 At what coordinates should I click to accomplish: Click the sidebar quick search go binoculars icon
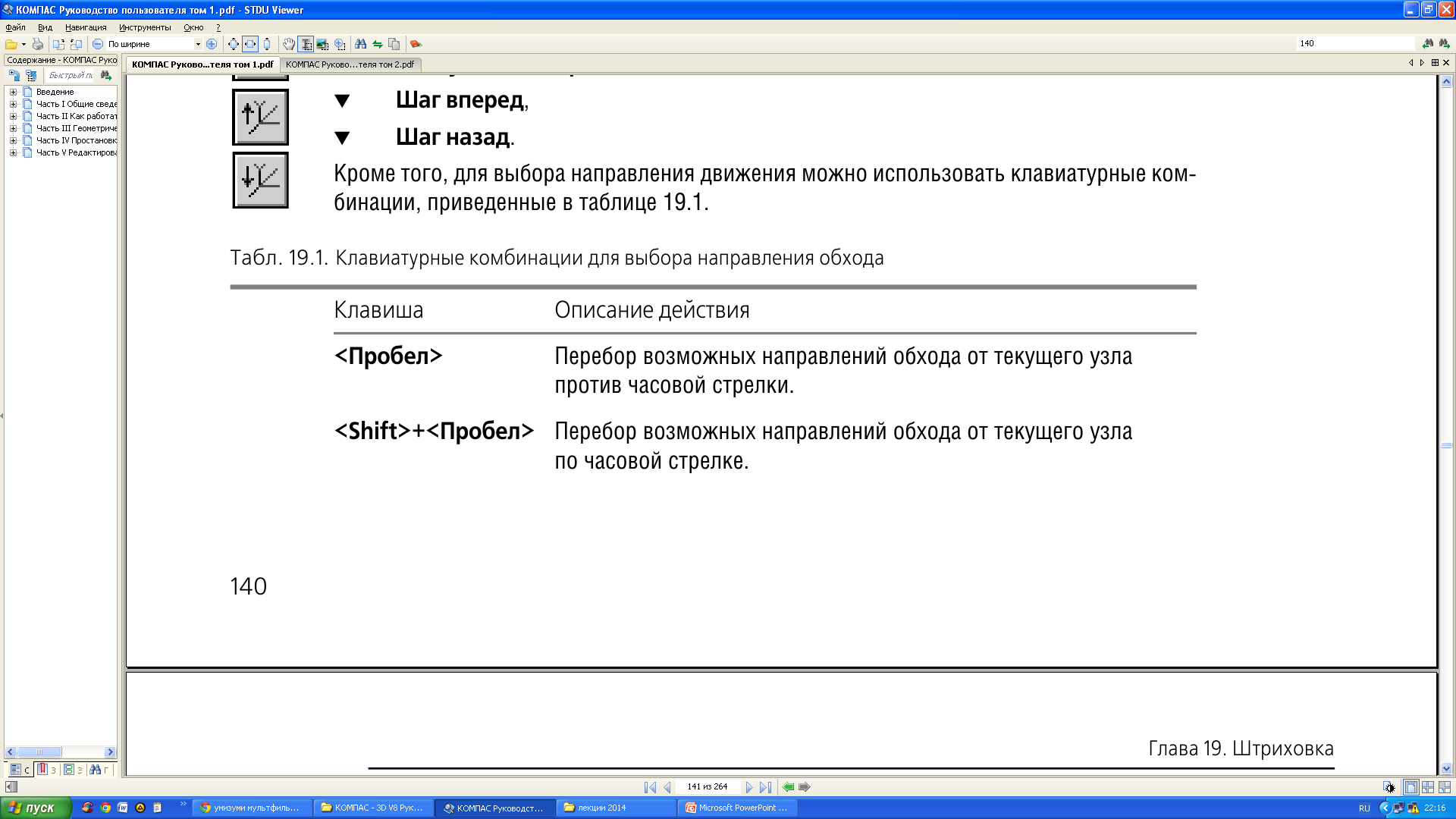point(106,75)
